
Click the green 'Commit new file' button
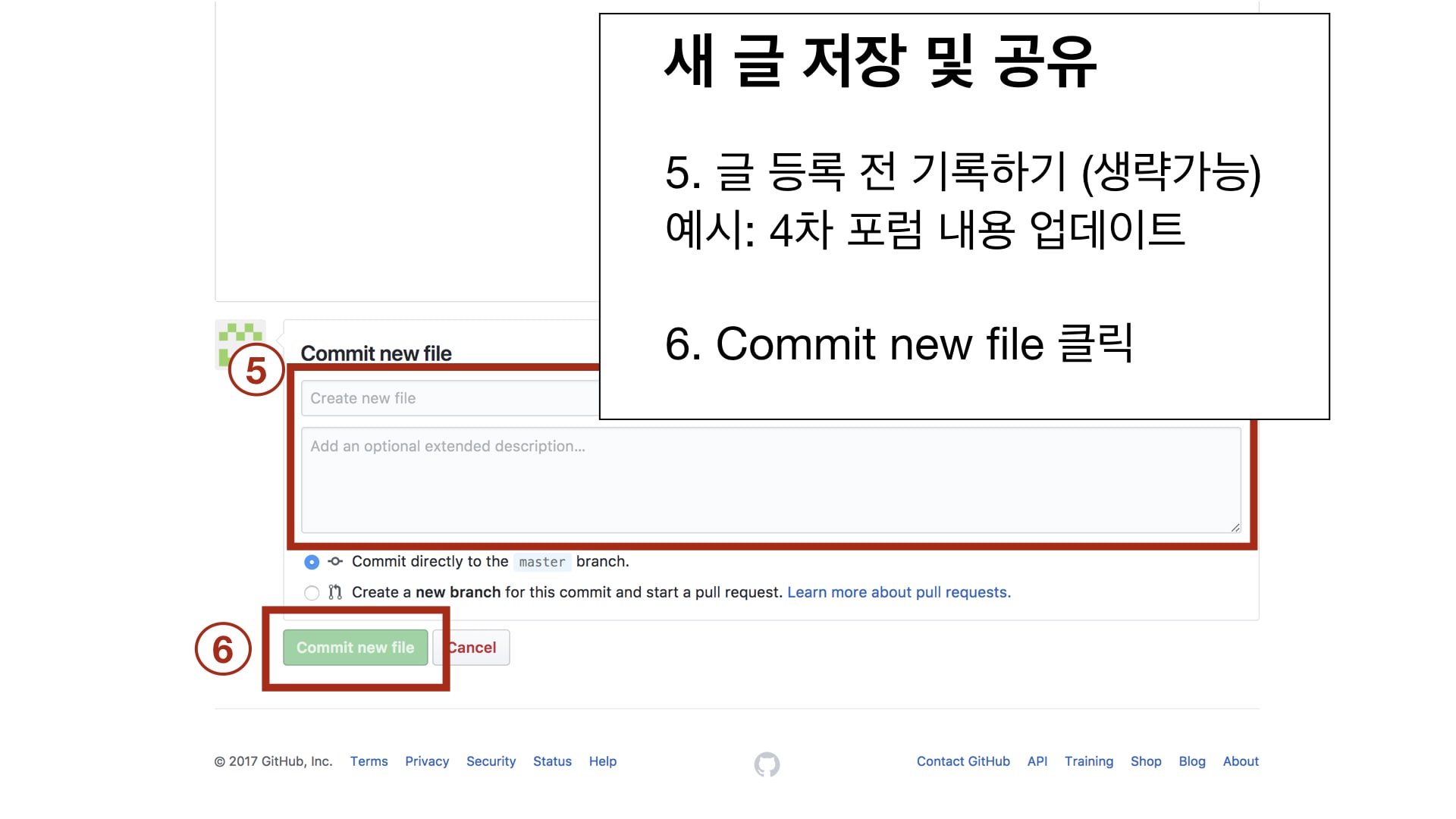coord(356,648)
